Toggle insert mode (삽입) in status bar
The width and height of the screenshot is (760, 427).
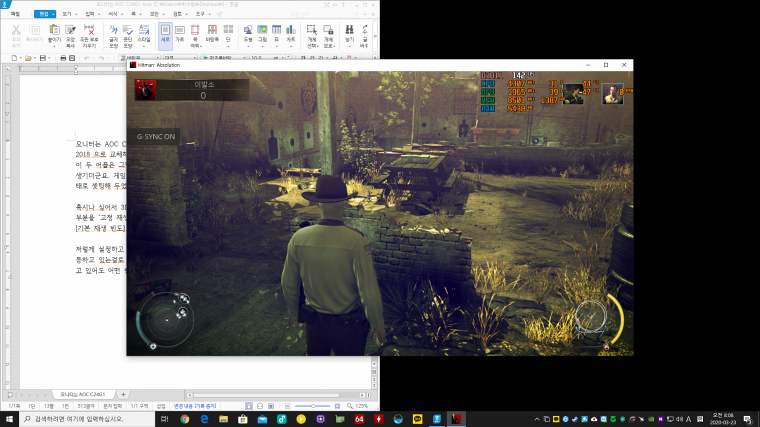pos(161,406)
